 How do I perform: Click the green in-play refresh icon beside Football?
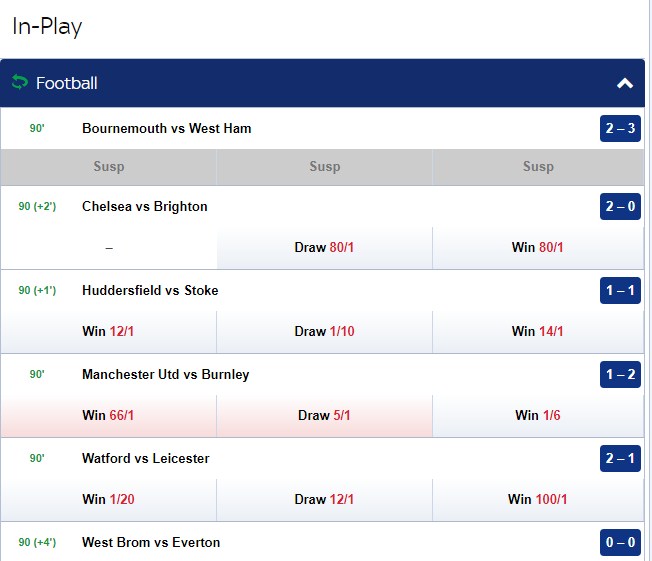coord(19,83)
